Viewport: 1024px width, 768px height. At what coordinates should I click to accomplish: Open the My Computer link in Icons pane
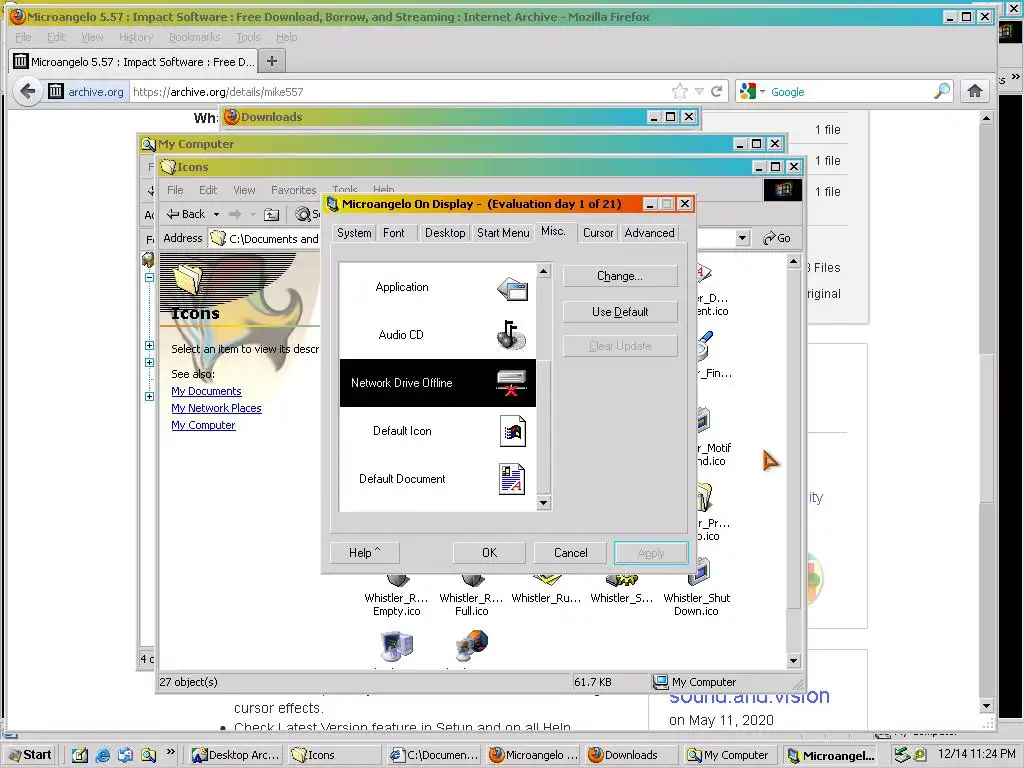203,425
